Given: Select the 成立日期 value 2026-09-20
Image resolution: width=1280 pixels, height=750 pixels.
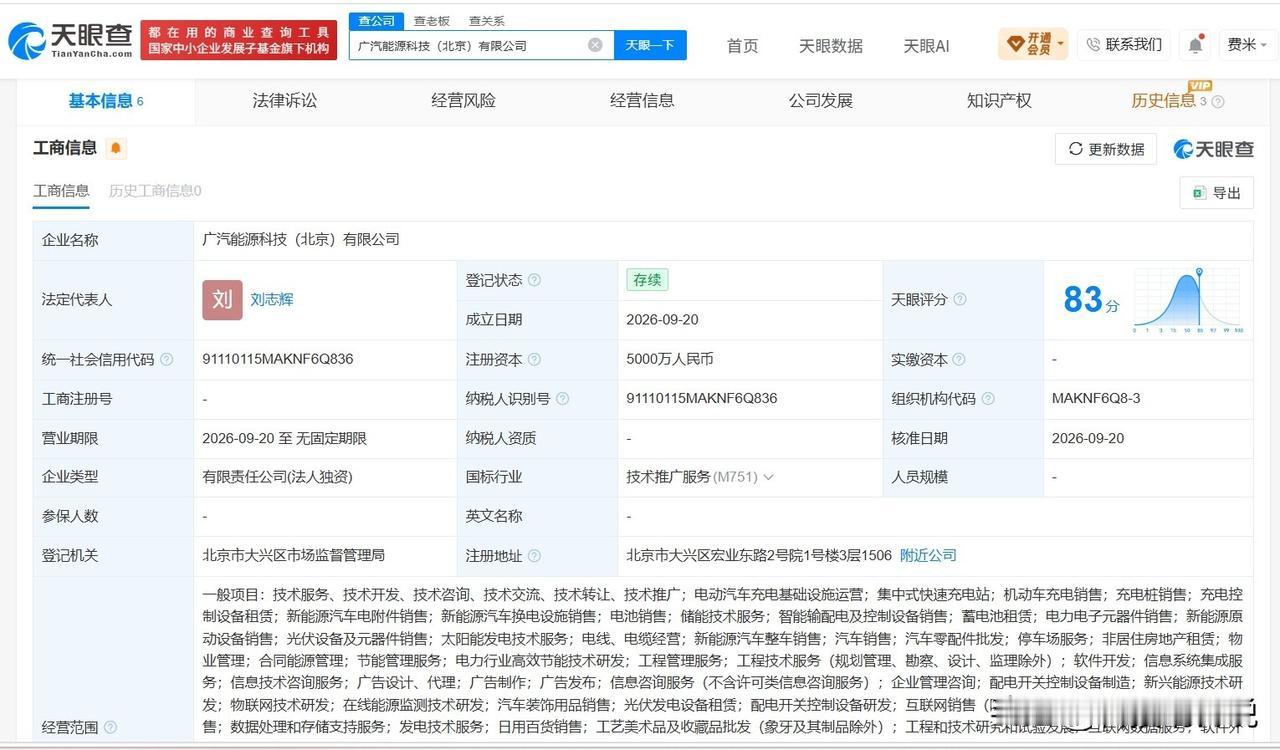Looking at the screenshot, I should [662, 320].
